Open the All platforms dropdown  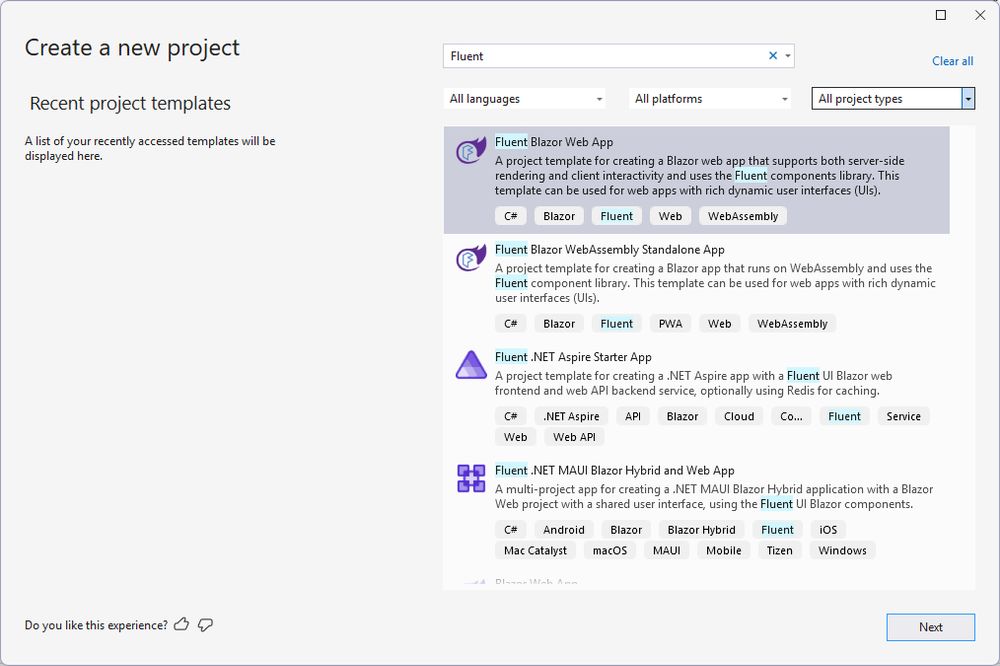710,99
